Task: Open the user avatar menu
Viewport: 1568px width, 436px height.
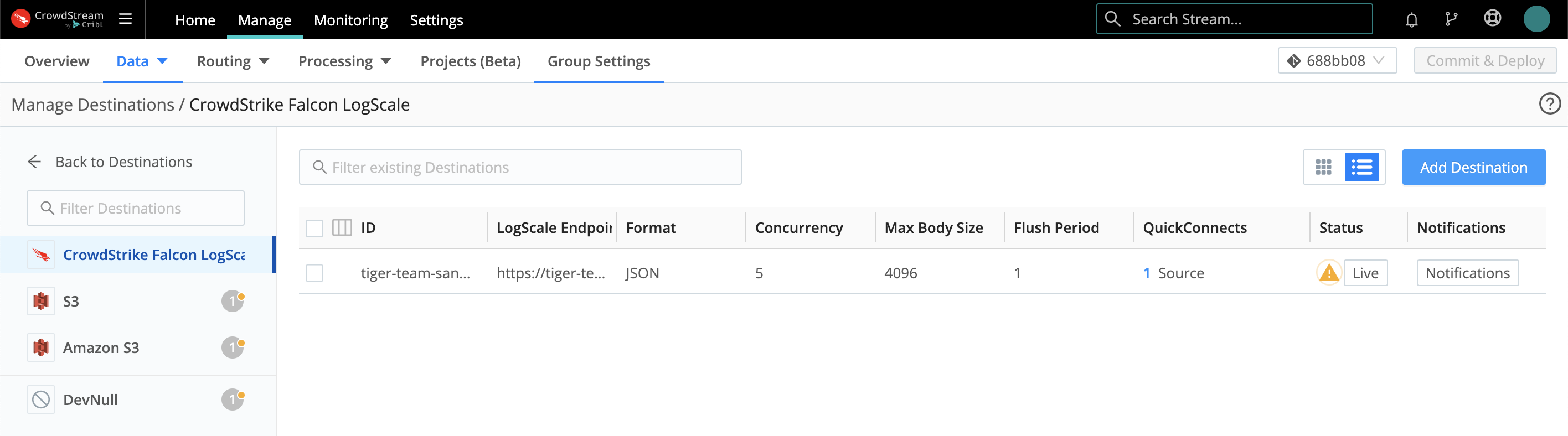Action: coord(1536,19)
